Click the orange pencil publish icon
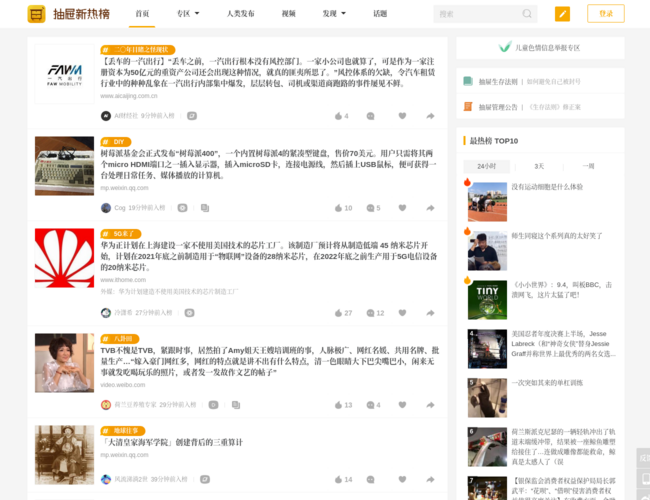This screenshot has height=500, width=650. 562,14
